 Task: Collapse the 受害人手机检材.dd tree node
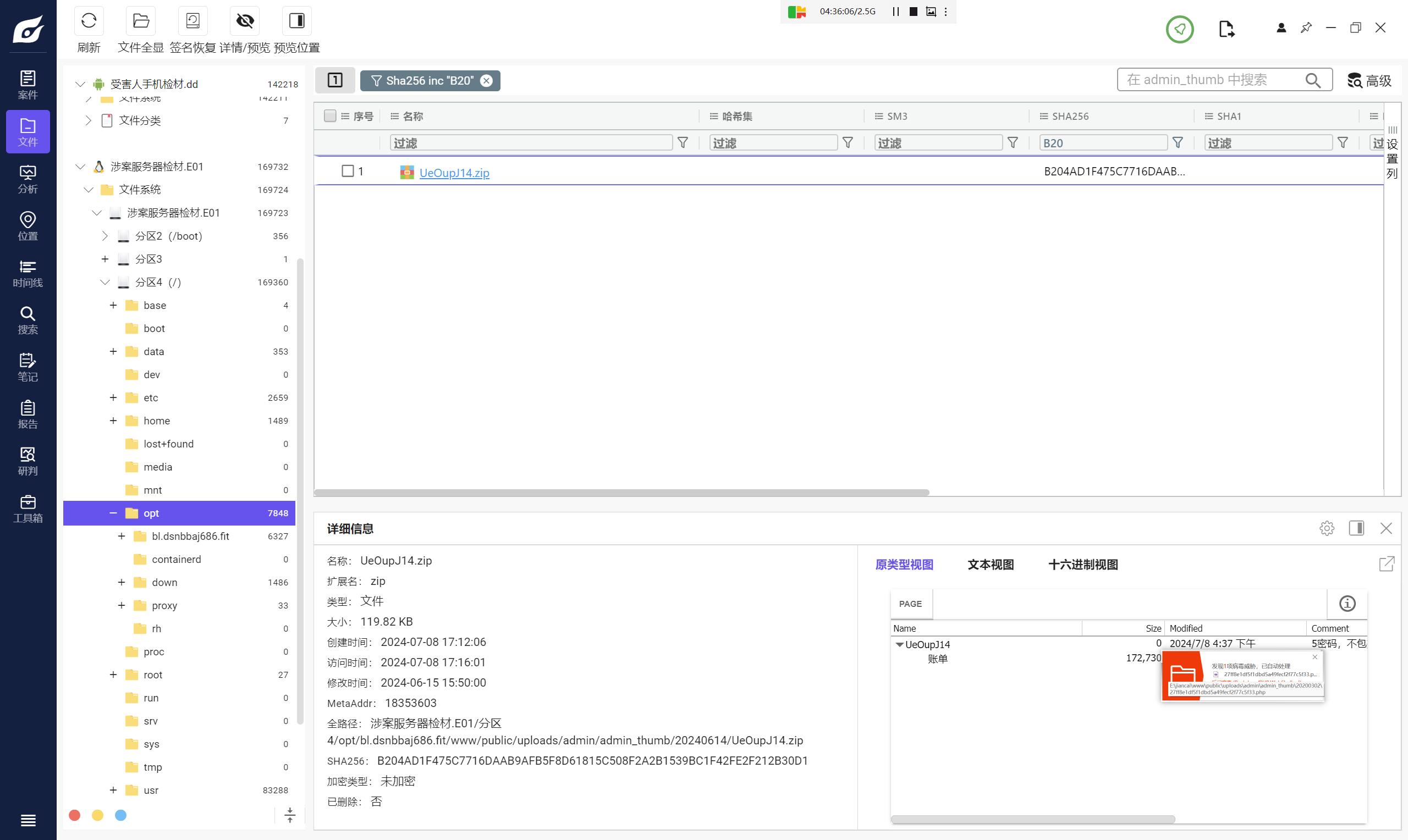coord(80,84)
